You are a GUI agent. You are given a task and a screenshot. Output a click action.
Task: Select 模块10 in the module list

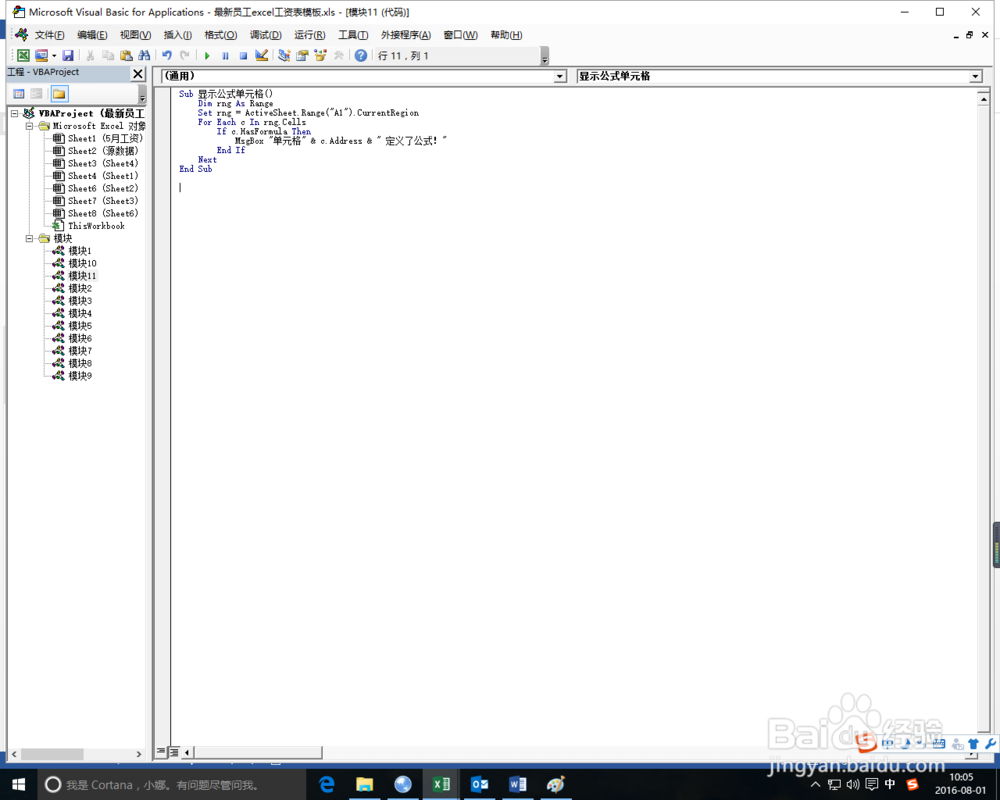(x=75, y=263)
